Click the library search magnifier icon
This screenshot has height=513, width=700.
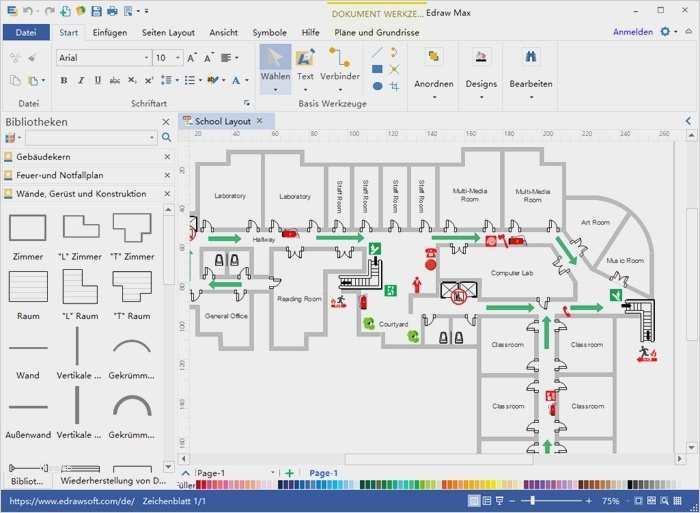coord(166,138)
